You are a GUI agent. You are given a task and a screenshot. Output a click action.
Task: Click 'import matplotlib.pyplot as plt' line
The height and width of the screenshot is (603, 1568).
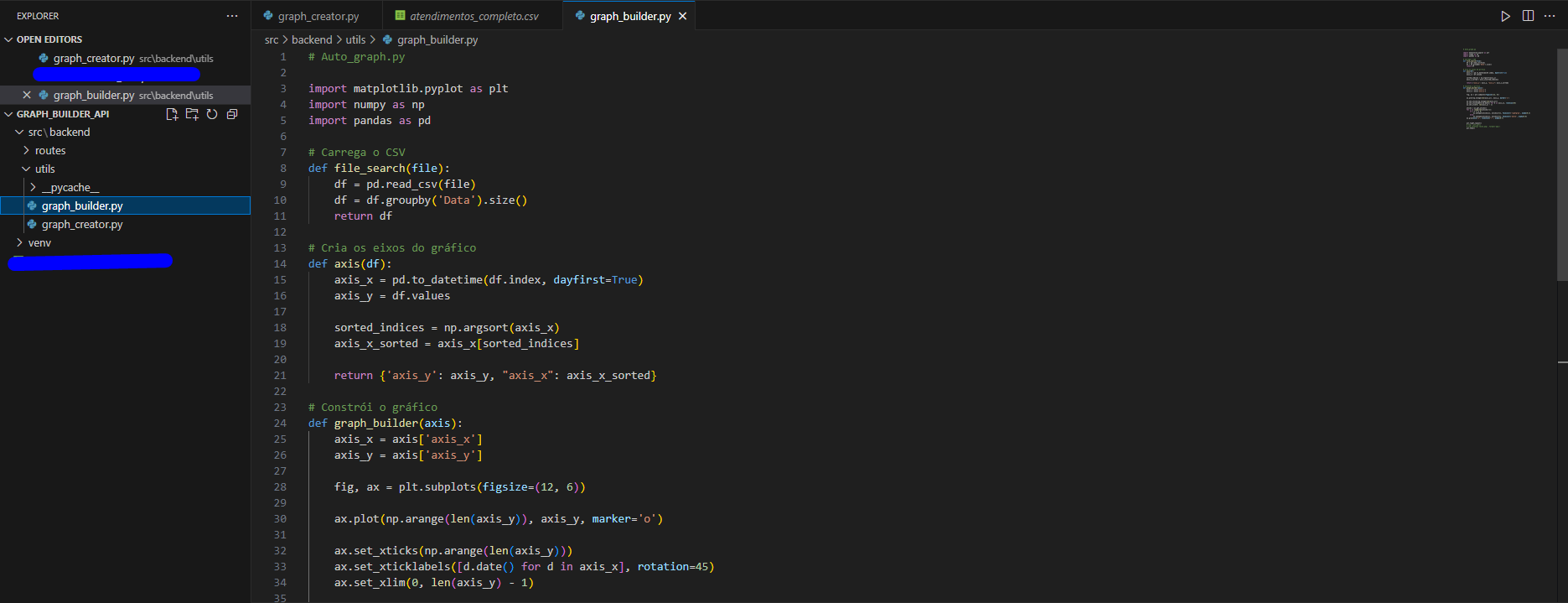click(x=408, y=88)
